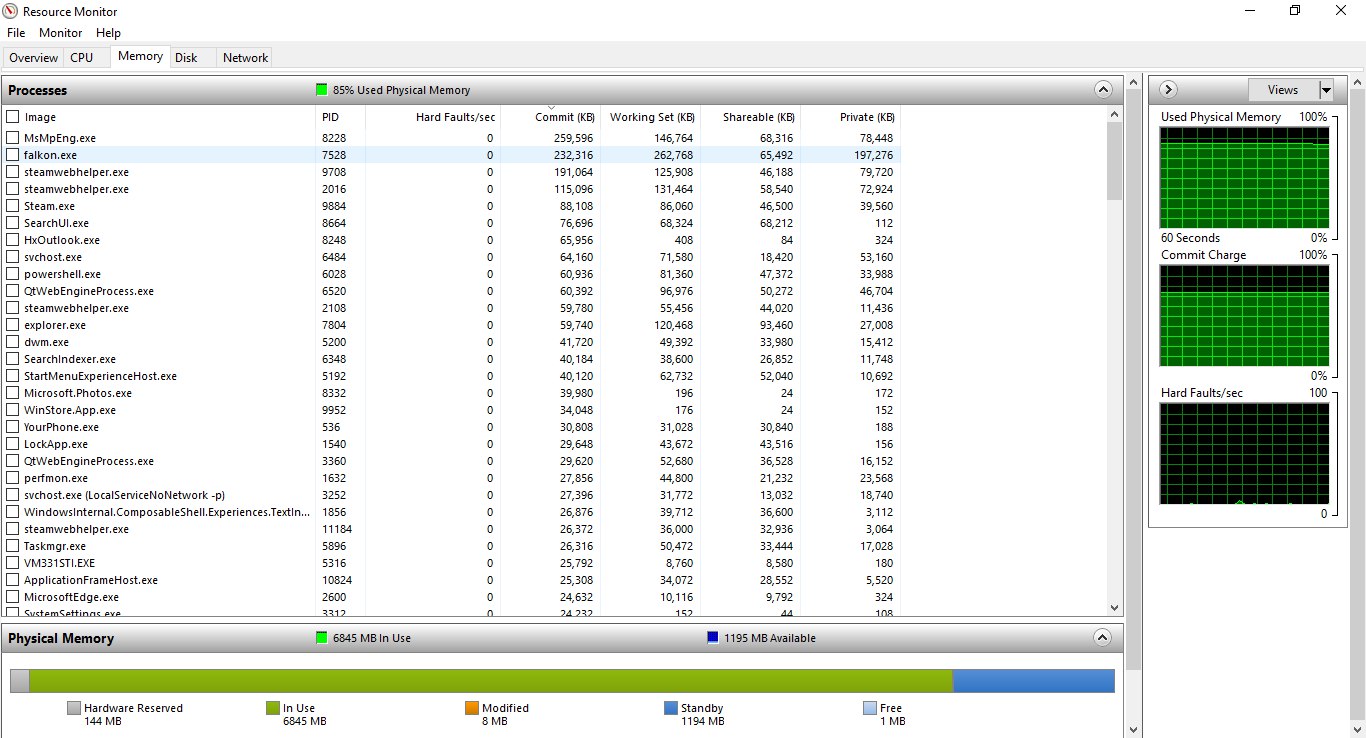The image size is (1366, 738).
Task: Select the Microsoft.Photos.exe row
Action: (452, 393)
